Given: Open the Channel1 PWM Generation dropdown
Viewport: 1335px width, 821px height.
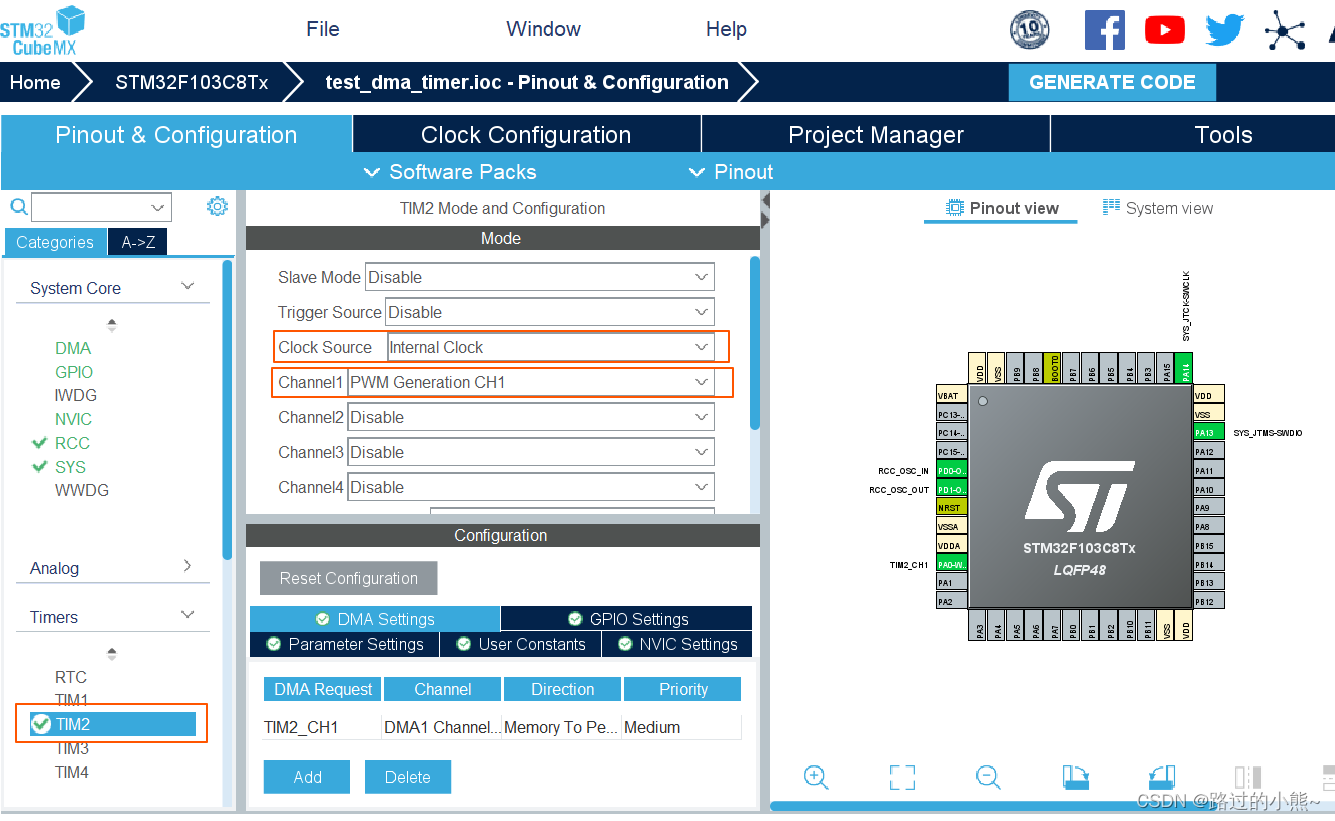Looking at the screenshot, I should 531,382.
